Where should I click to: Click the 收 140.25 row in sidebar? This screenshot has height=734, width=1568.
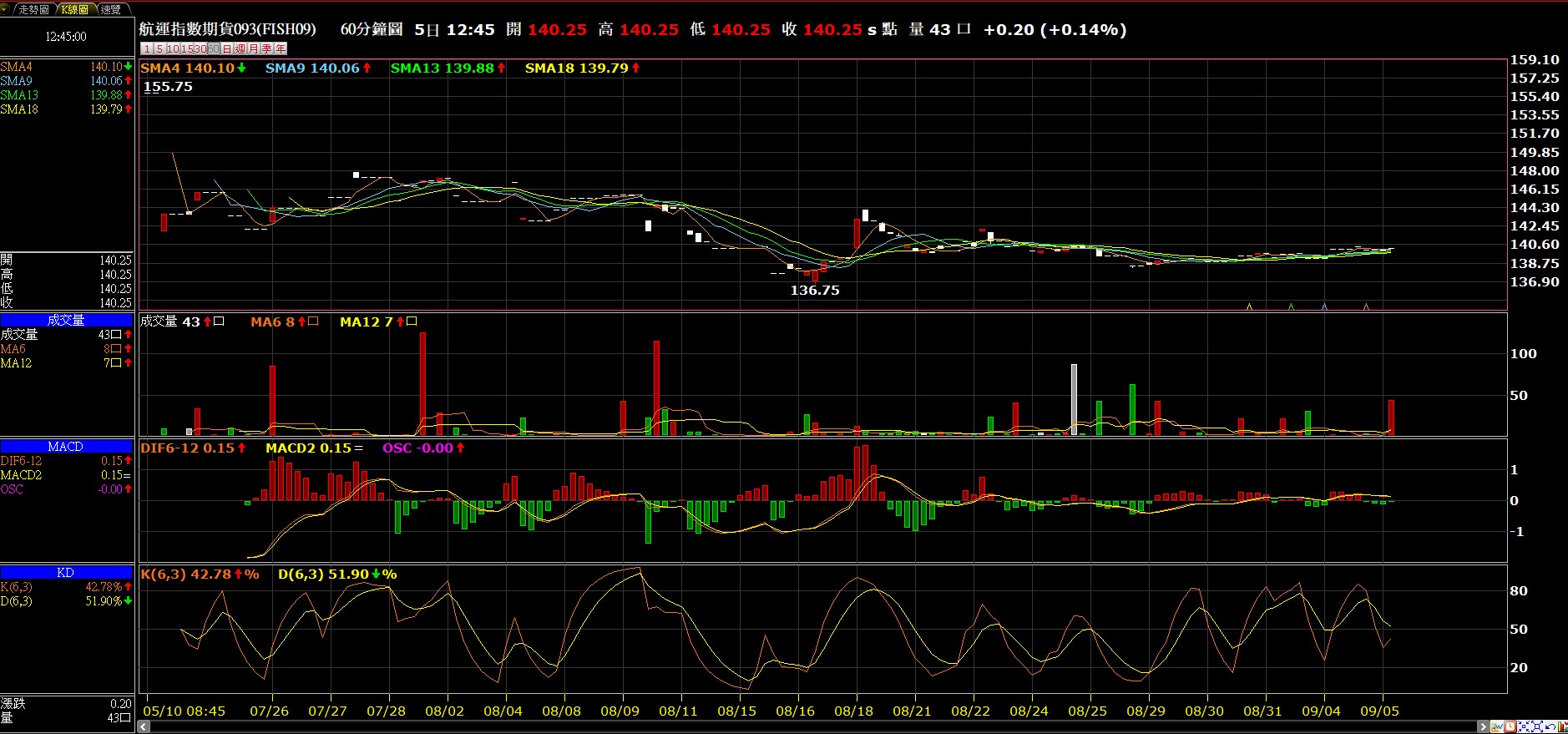coord(66,303)
